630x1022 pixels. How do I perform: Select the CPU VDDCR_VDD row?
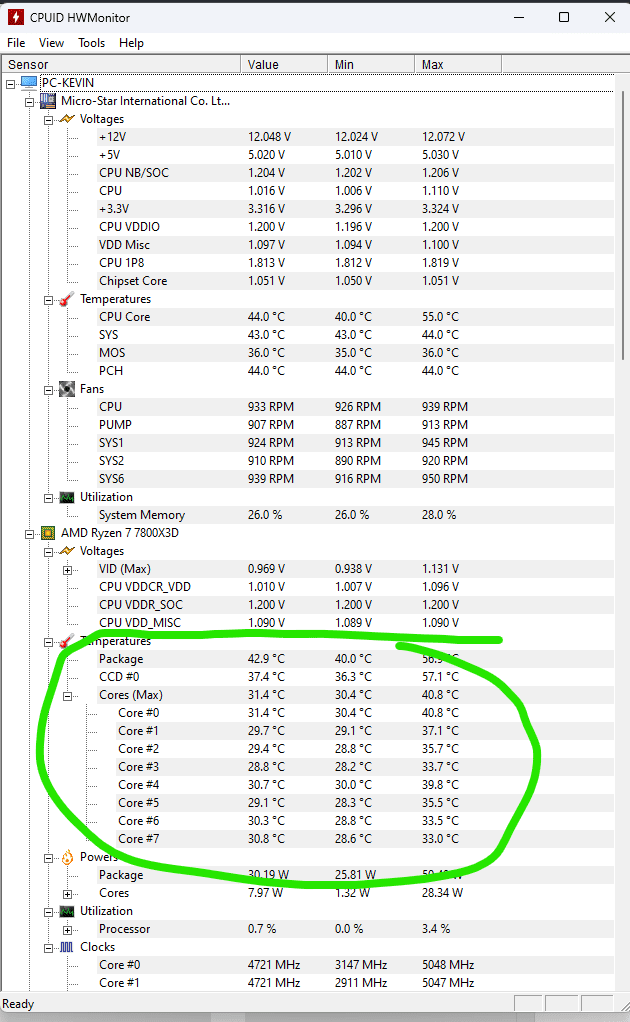[355, 587]
